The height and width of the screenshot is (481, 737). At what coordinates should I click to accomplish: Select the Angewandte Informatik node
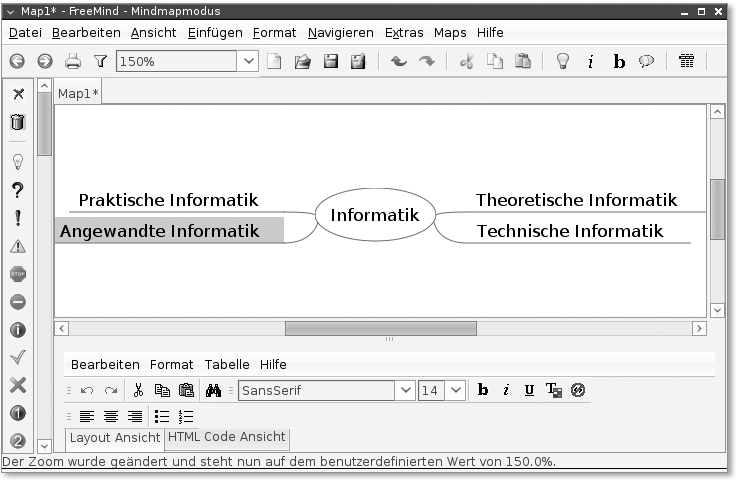click(160, 231)
